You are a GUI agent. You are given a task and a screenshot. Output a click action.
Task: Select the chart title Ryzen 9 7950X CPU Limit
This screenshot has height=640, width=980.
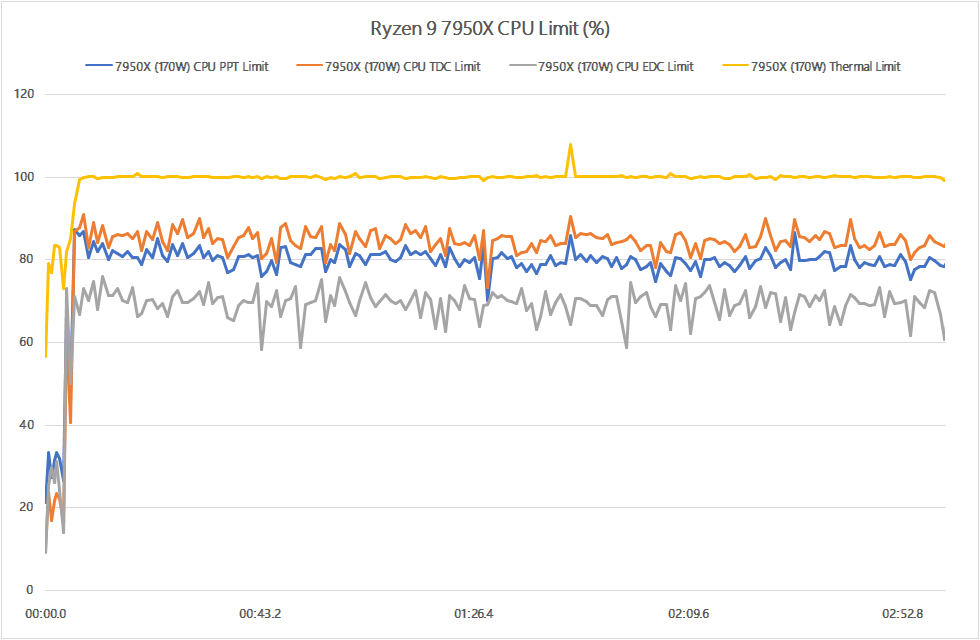coord(489,28)
